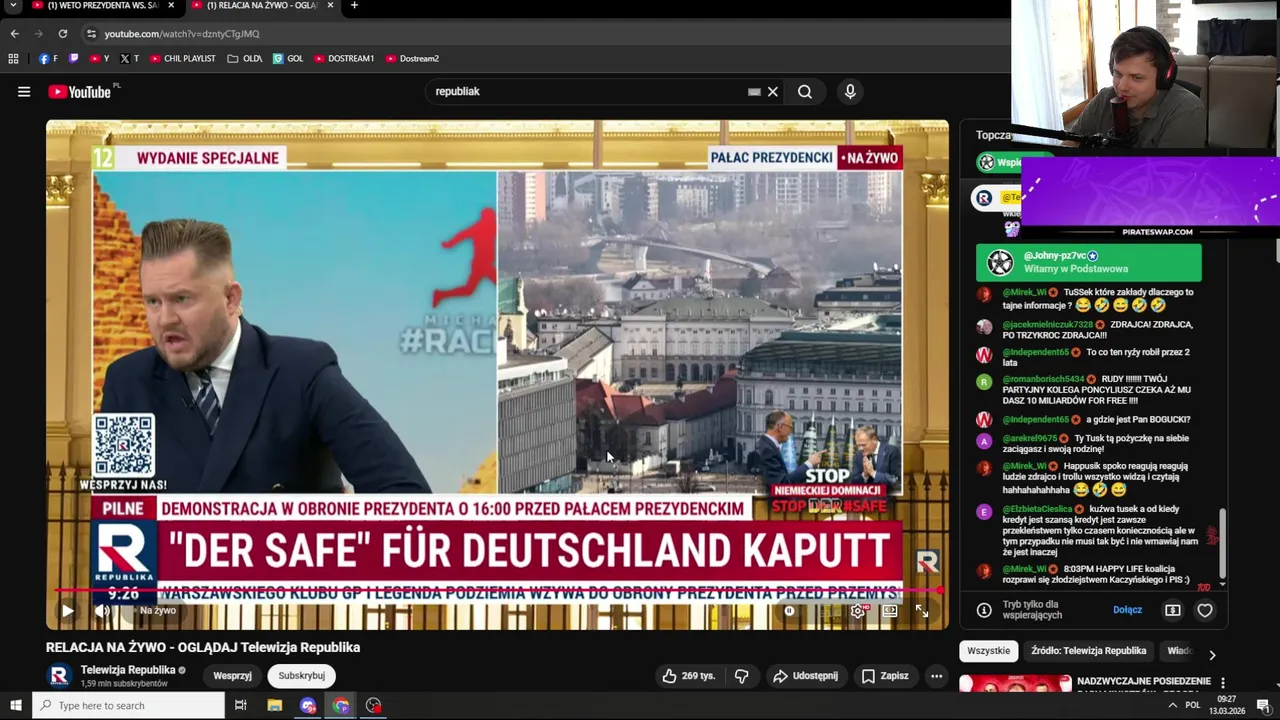Open a new browser tab

(354, 6)
